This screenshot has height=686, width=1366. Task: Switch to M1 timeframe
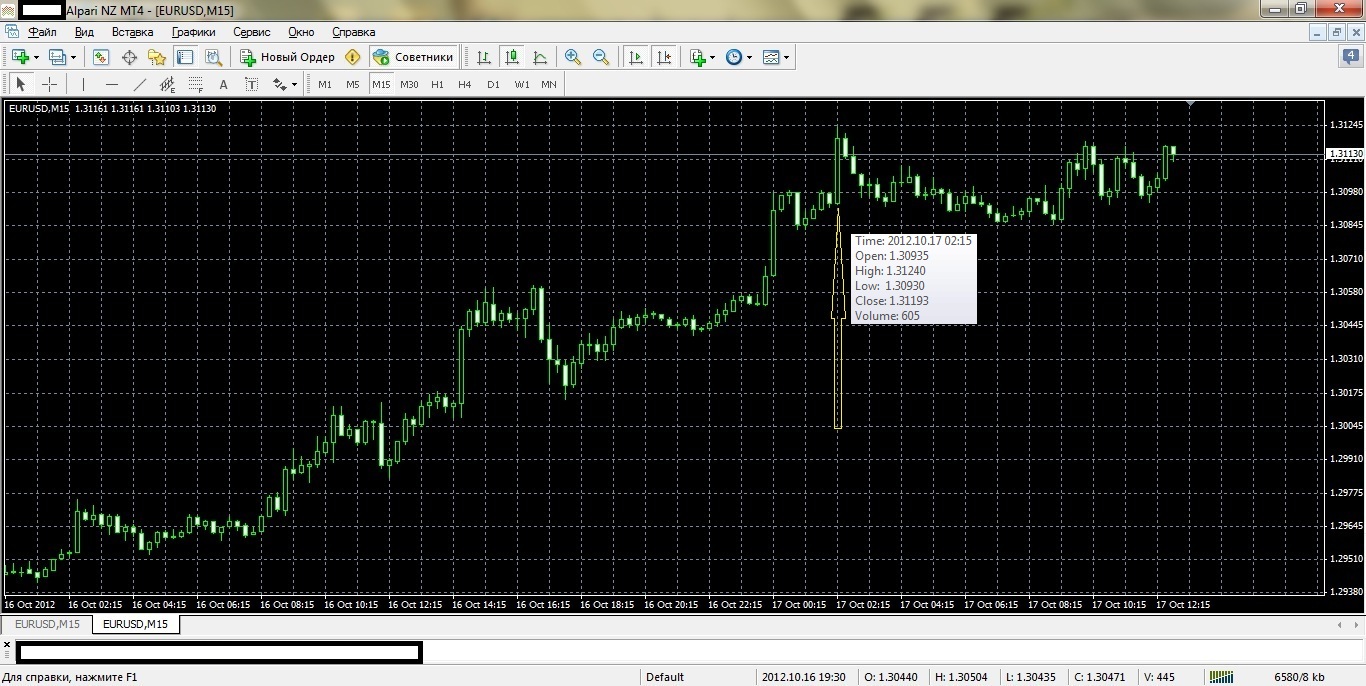[325, 84]
